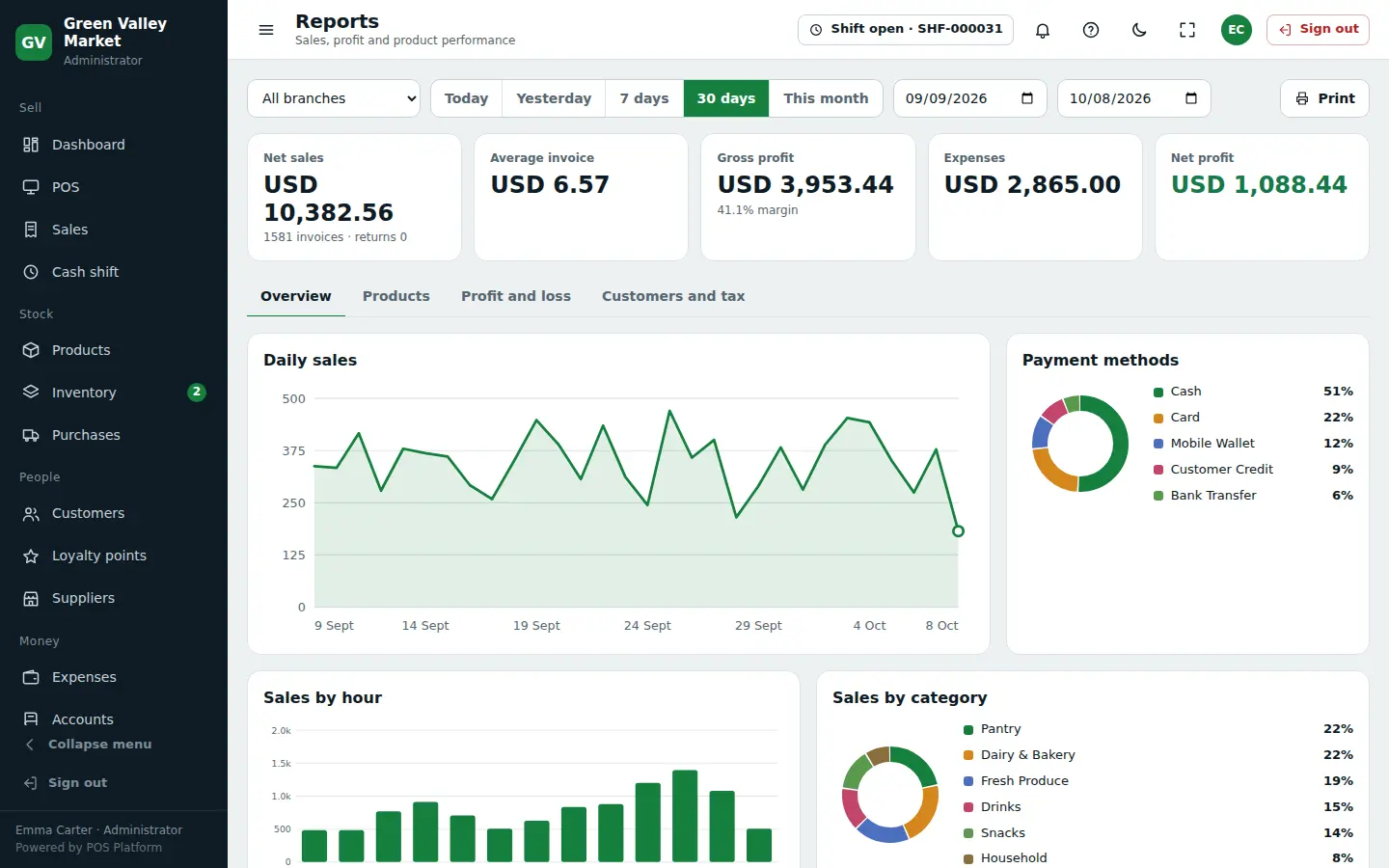The height and width of the screenshot is (868, 1389).
Task: Select the Yesterday range
Action: (554, 98)
